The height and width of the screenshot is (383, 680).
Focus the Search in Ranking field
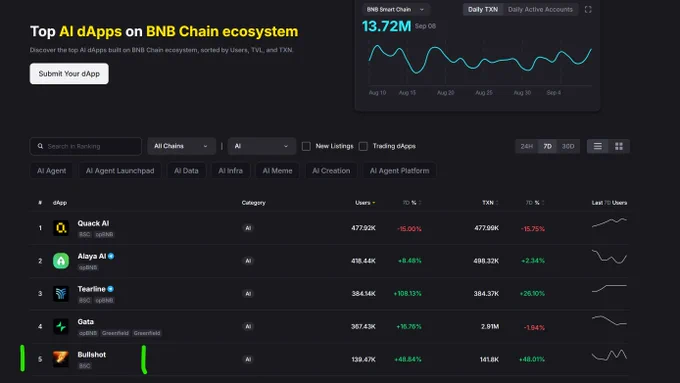tap(85, 146)
